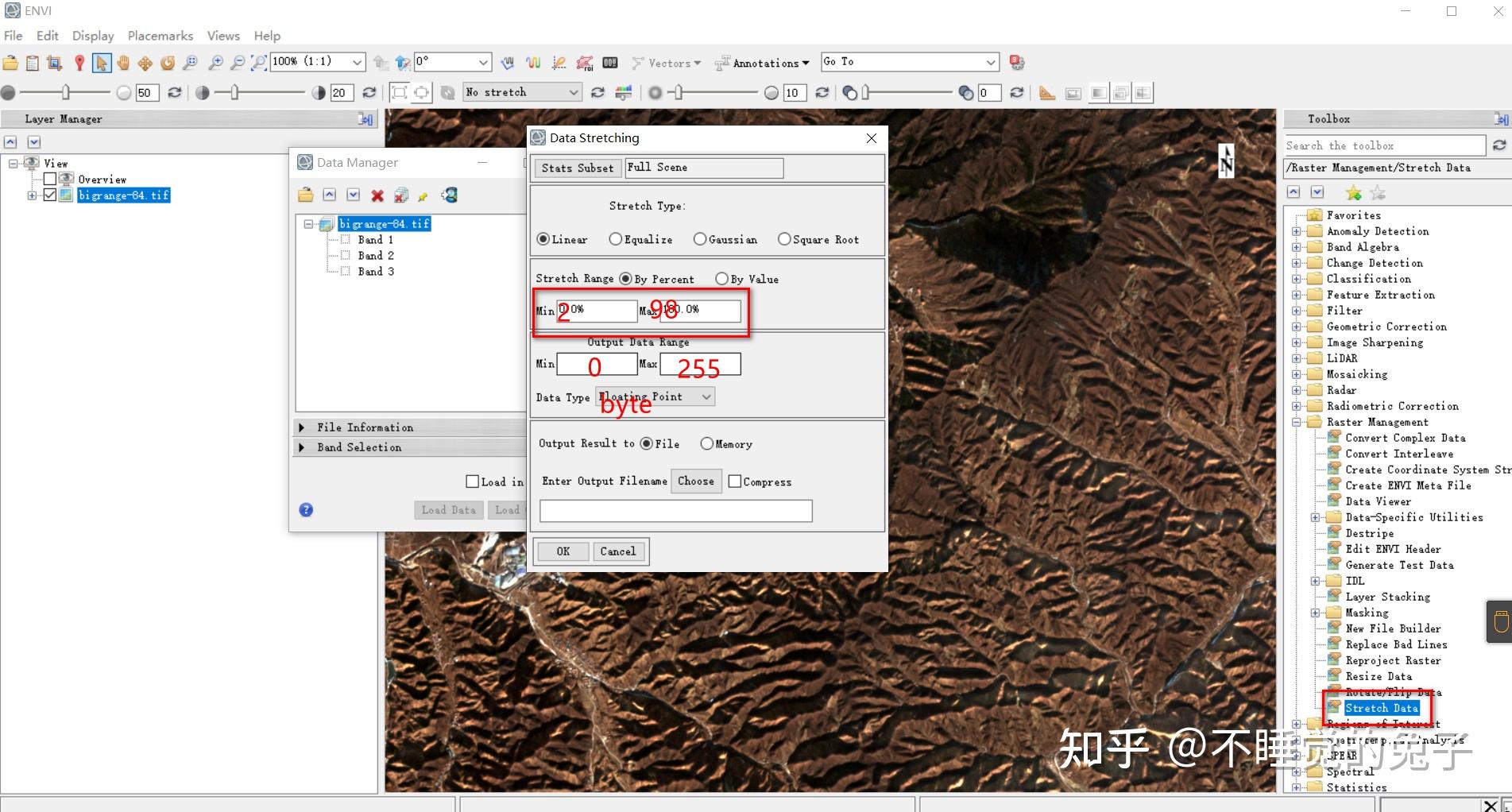
Task: Delete file with red X in Data Manager
Action: pyautogui.click(x=377, y=195)
